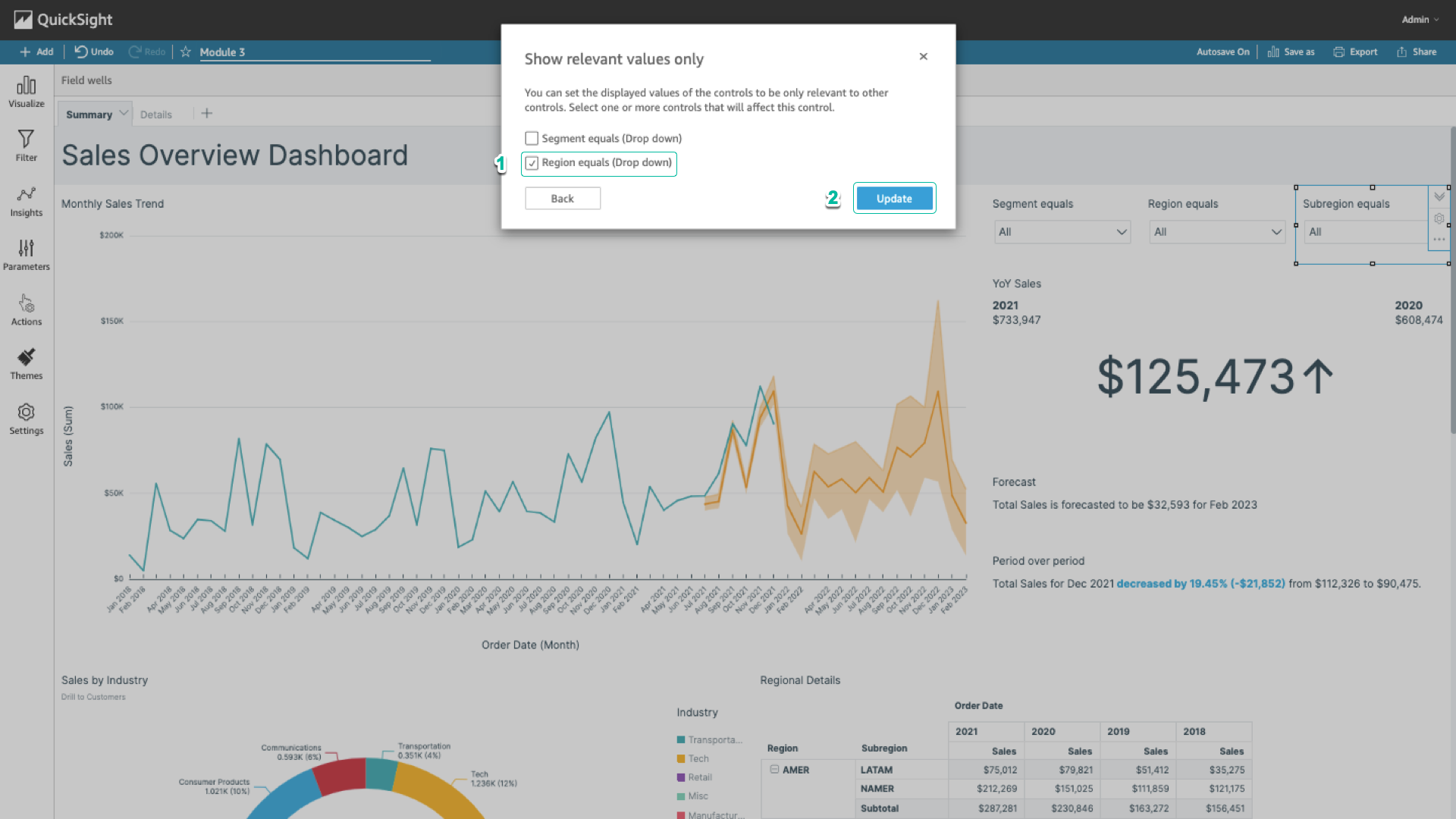
Task: Open the Segment equals dropdown
Action: point(1062,232)
